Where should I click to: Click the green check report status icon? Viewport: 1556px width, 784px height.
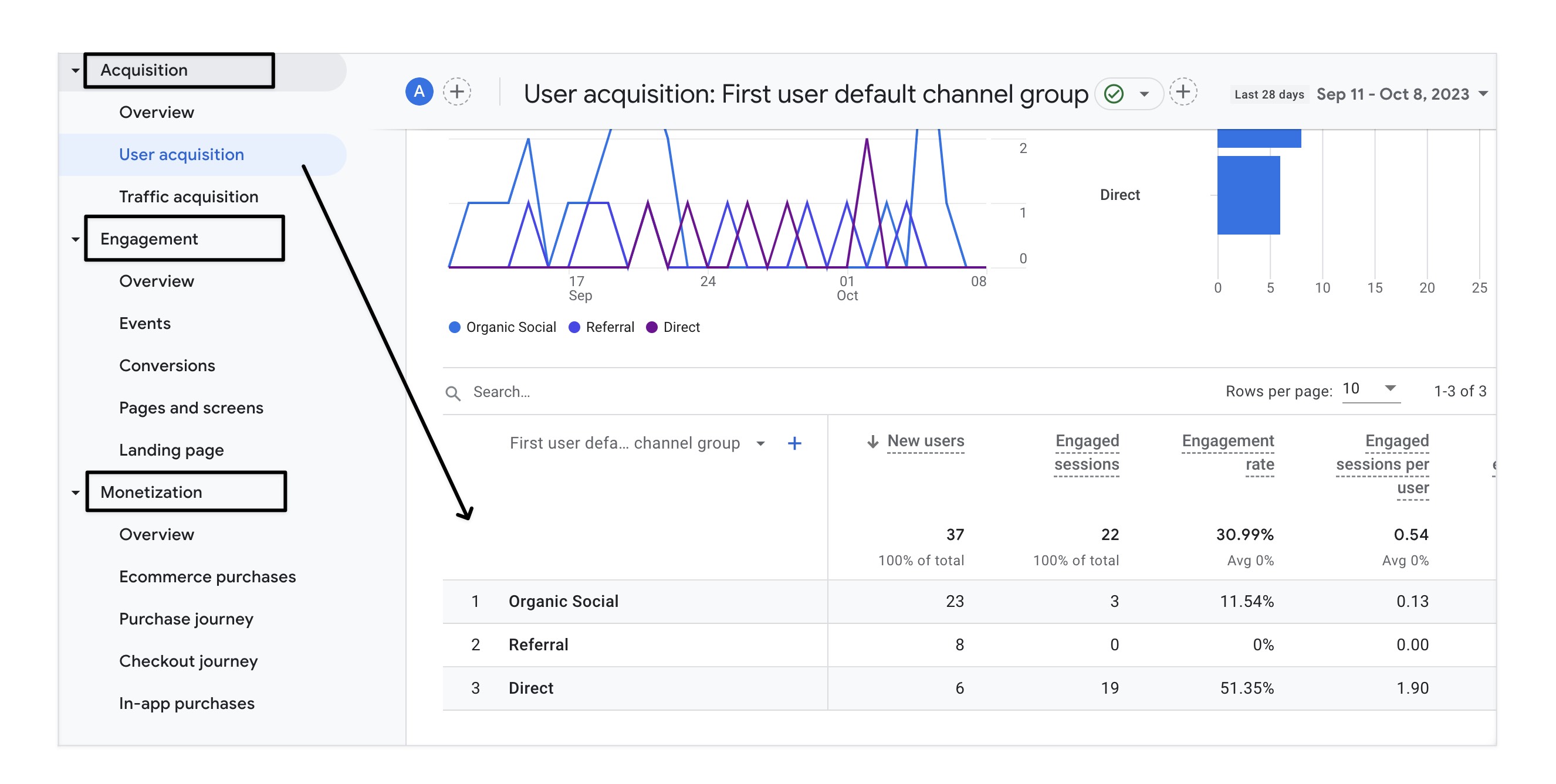coord(1113,94)
